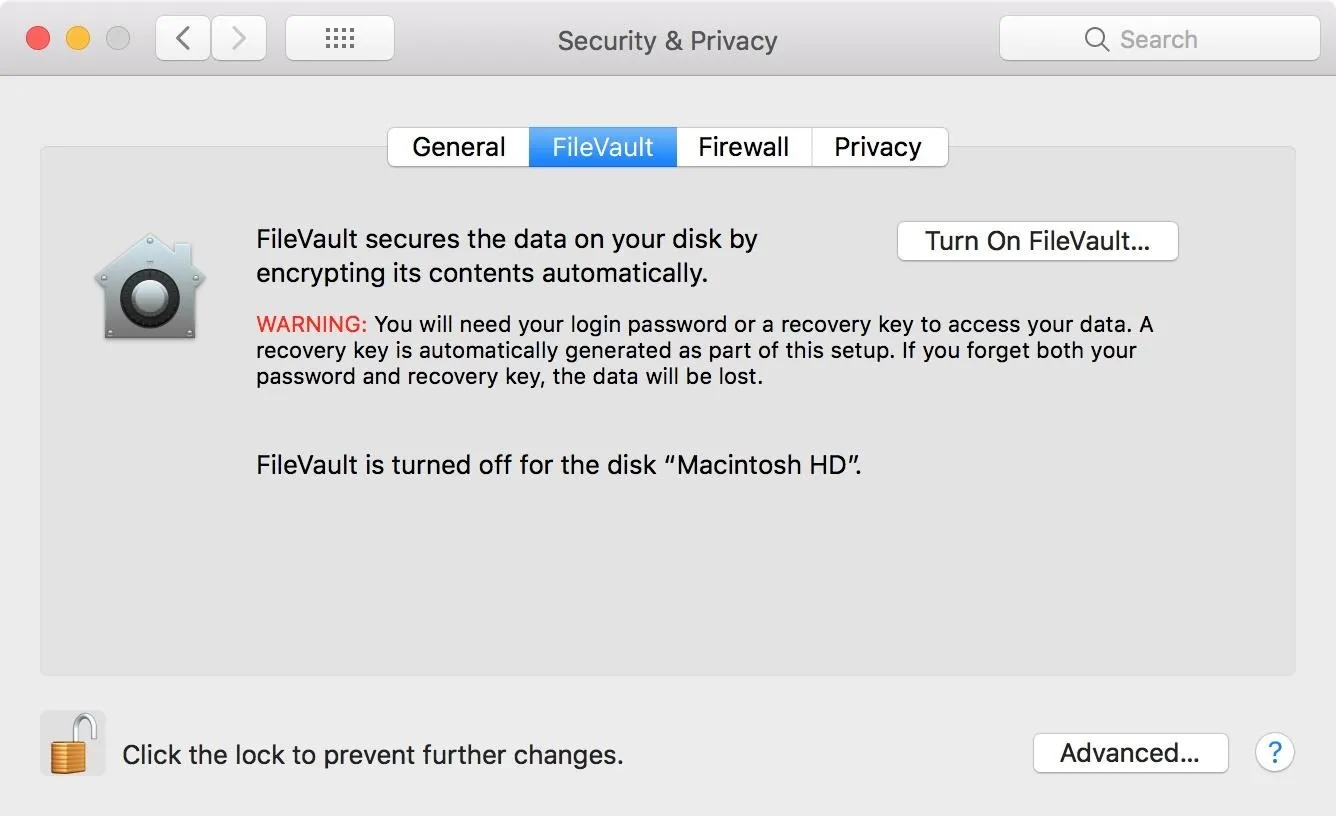
Task: Click the Turn On FileVault button
Action: click(x=1038, y=241)
